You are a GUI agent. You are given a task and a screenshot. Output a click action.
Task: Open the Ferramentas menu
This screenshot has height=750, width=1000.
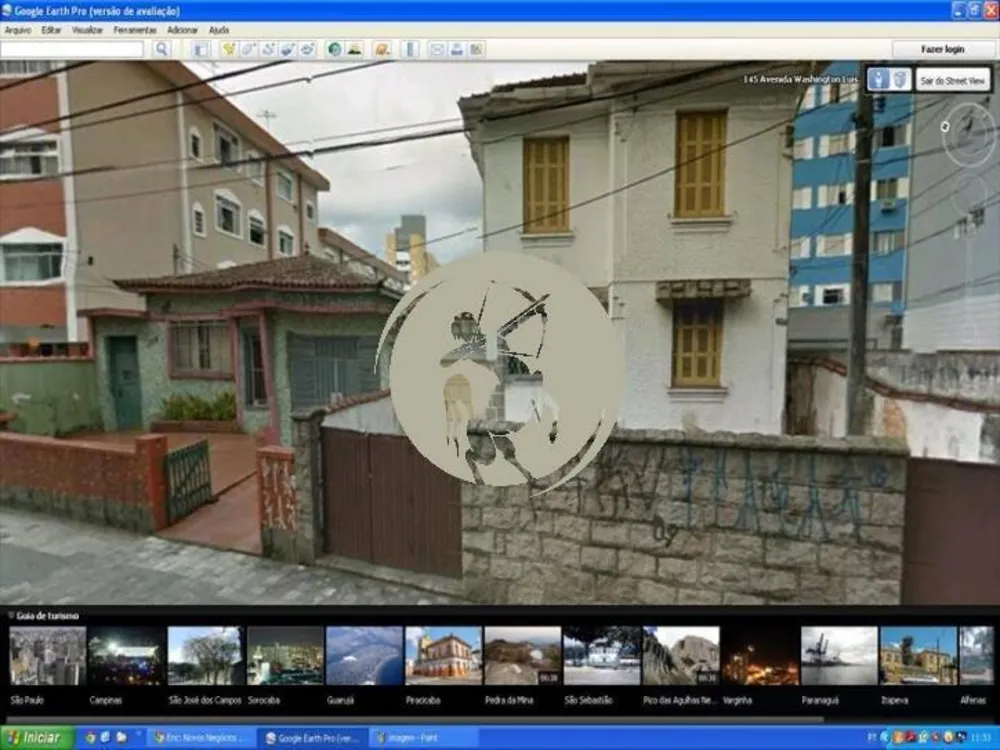[135, 30]
